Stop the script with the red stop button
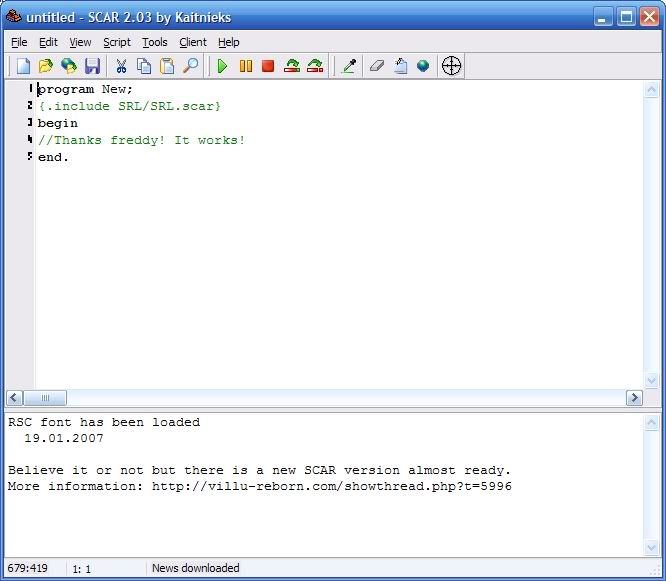The width and height of the screenshot is (666, 581). click(268, 66)
